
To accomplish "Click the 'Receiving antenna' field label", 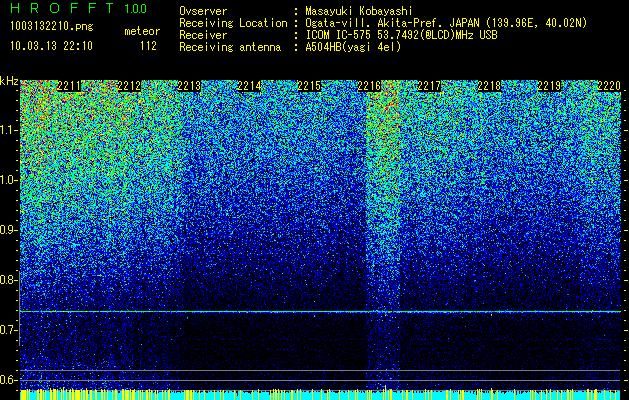I will [230, 47].
